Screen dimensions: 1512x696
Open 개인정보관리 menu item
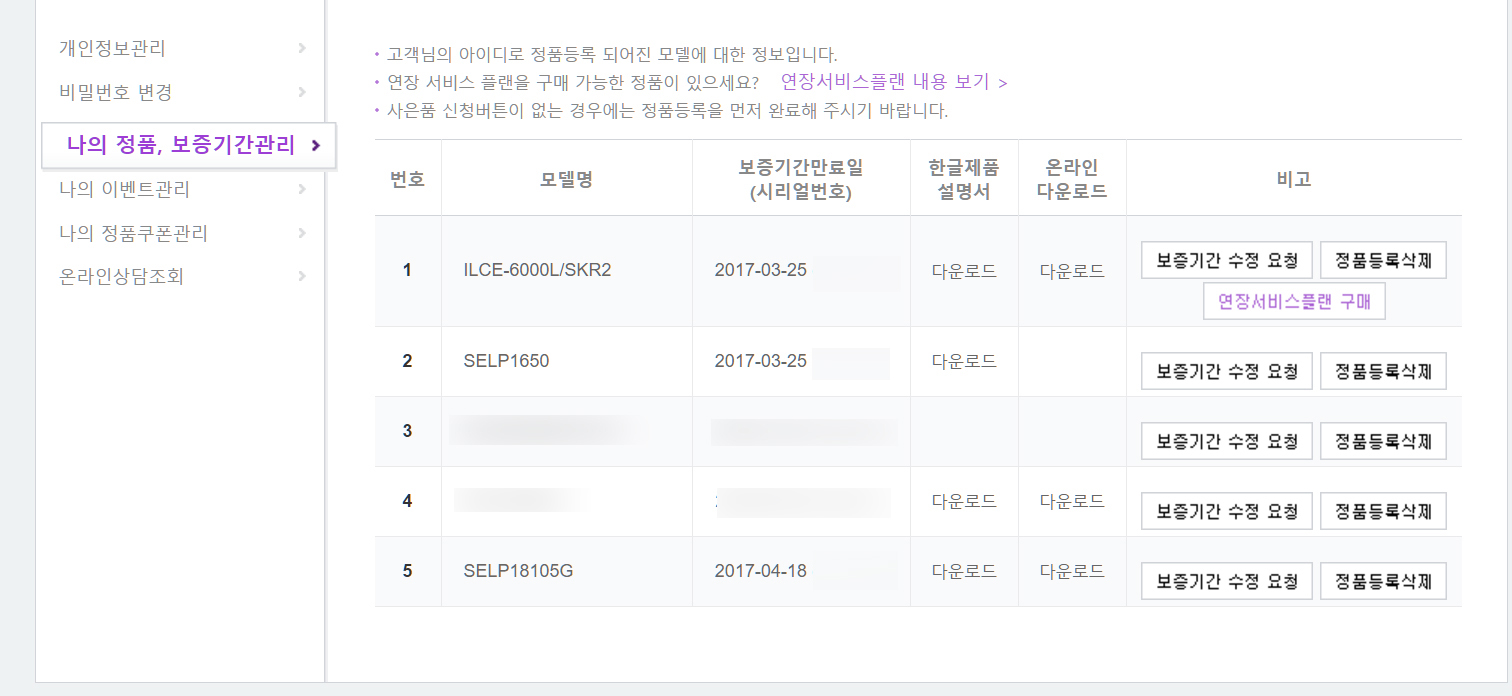(x=112, y=48)
